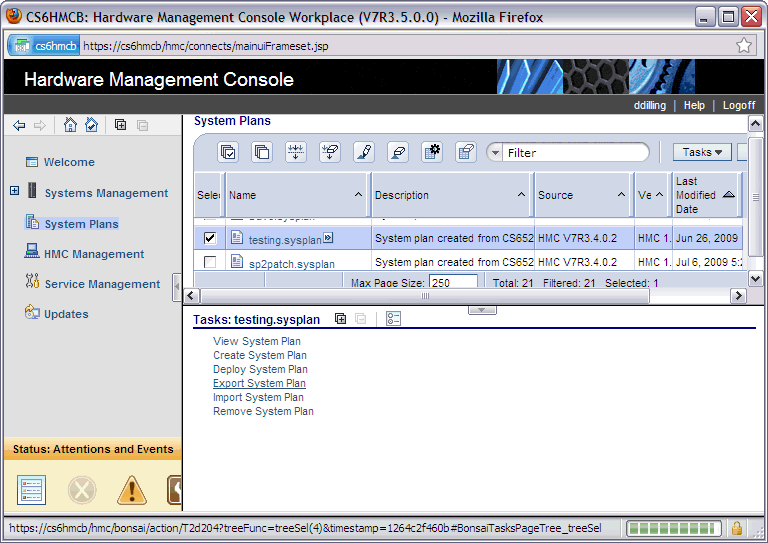The height and width of the screenshot is (543, 768).
Task: Click the Export System Plan task link
Action: point(259,383)
